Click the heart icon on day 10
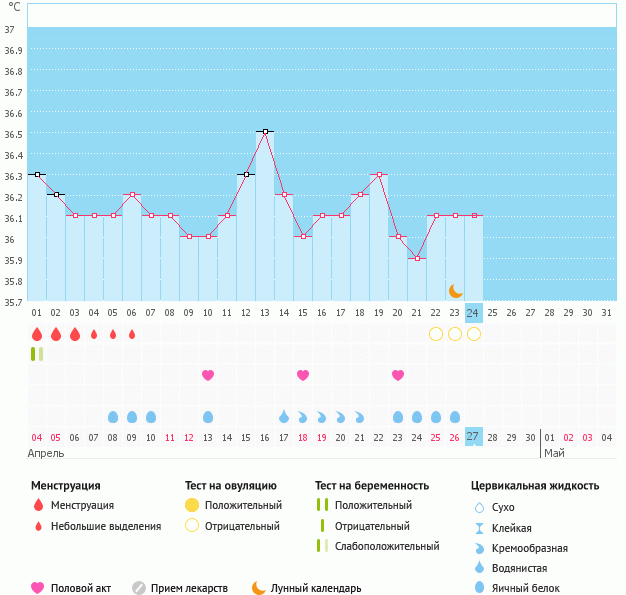The image size is (626, 595). tap(208, 375)
